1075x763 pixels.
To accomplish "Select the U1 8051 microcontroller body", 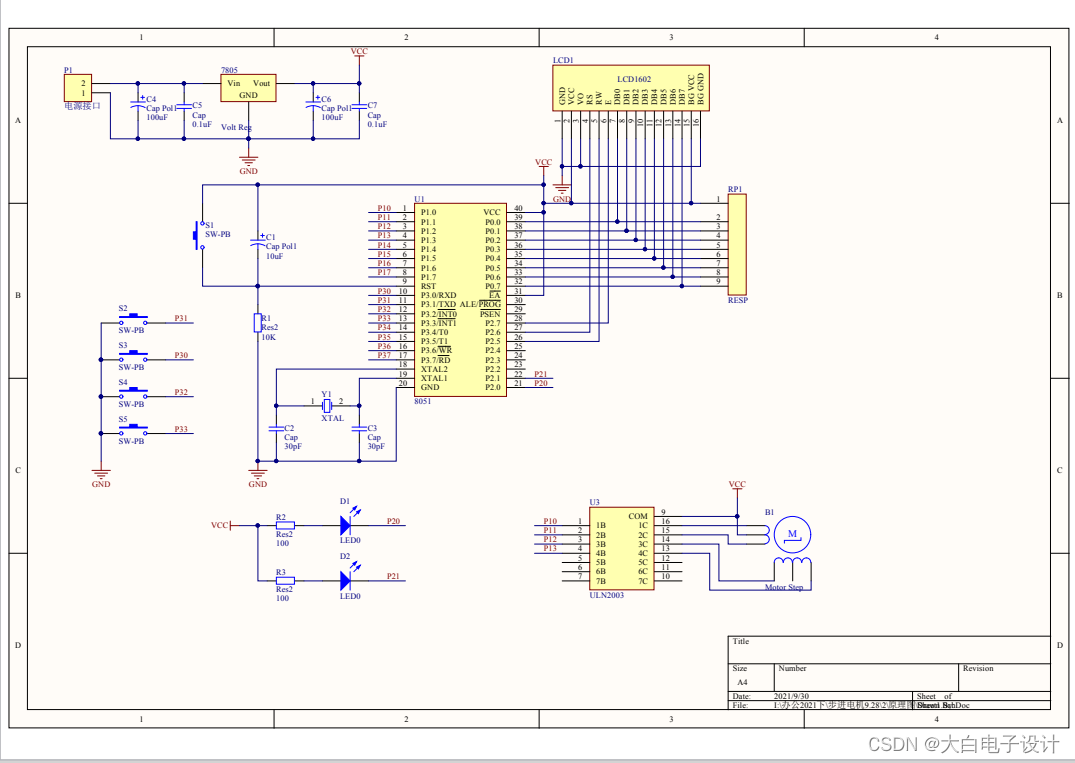I will 460,300.
